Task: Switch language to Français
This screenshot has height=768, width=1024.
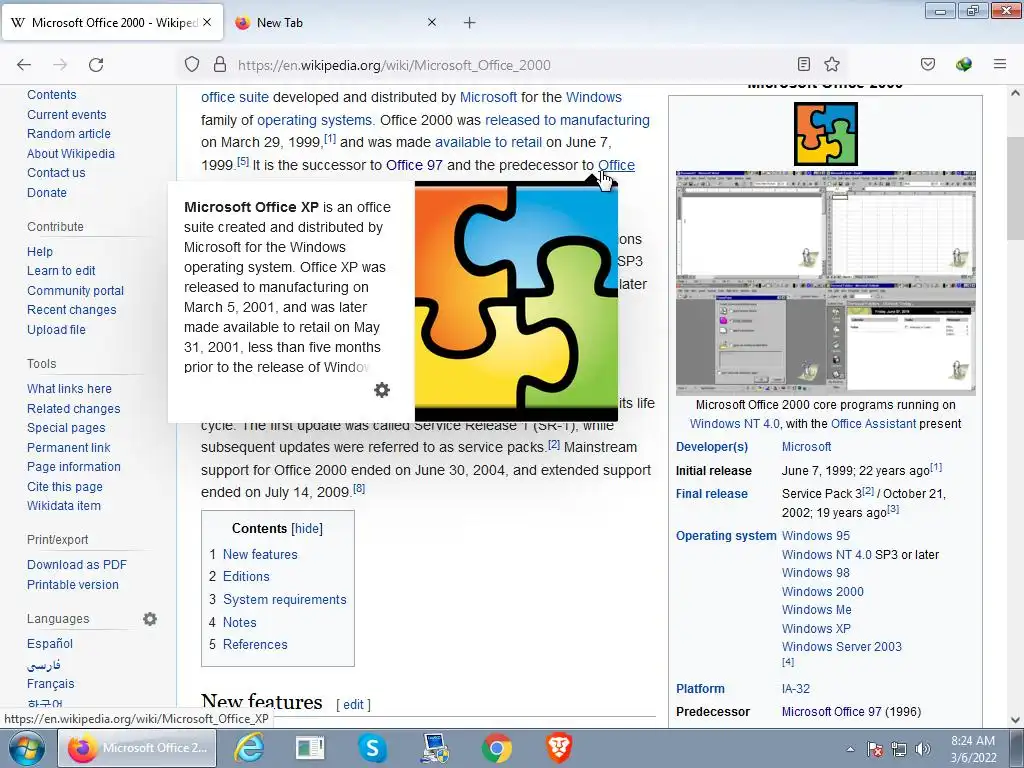Action: click(x=50, y=684)
